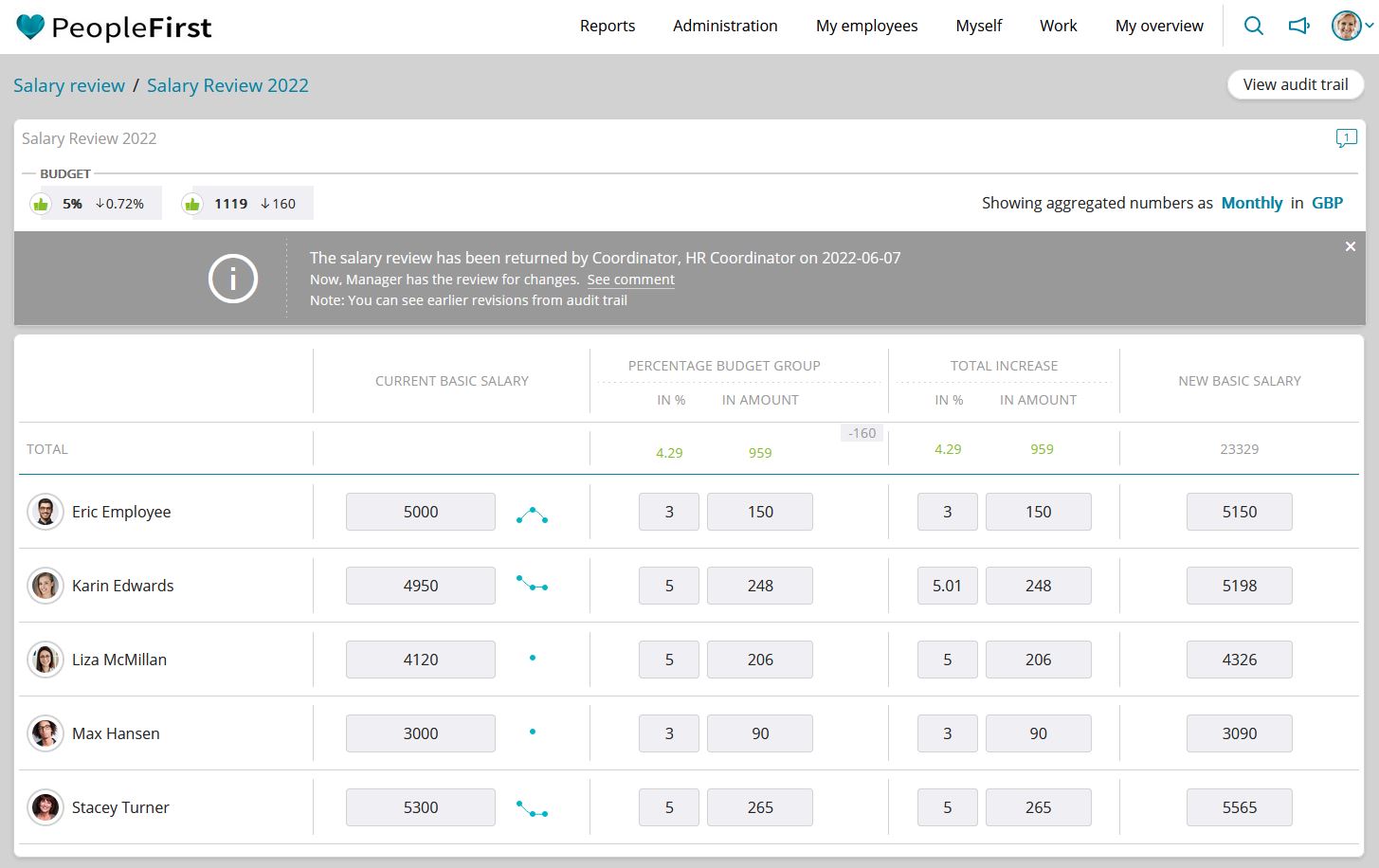Change the GBP currency selection
1379x868 pixels.
tap(1327, 203)
